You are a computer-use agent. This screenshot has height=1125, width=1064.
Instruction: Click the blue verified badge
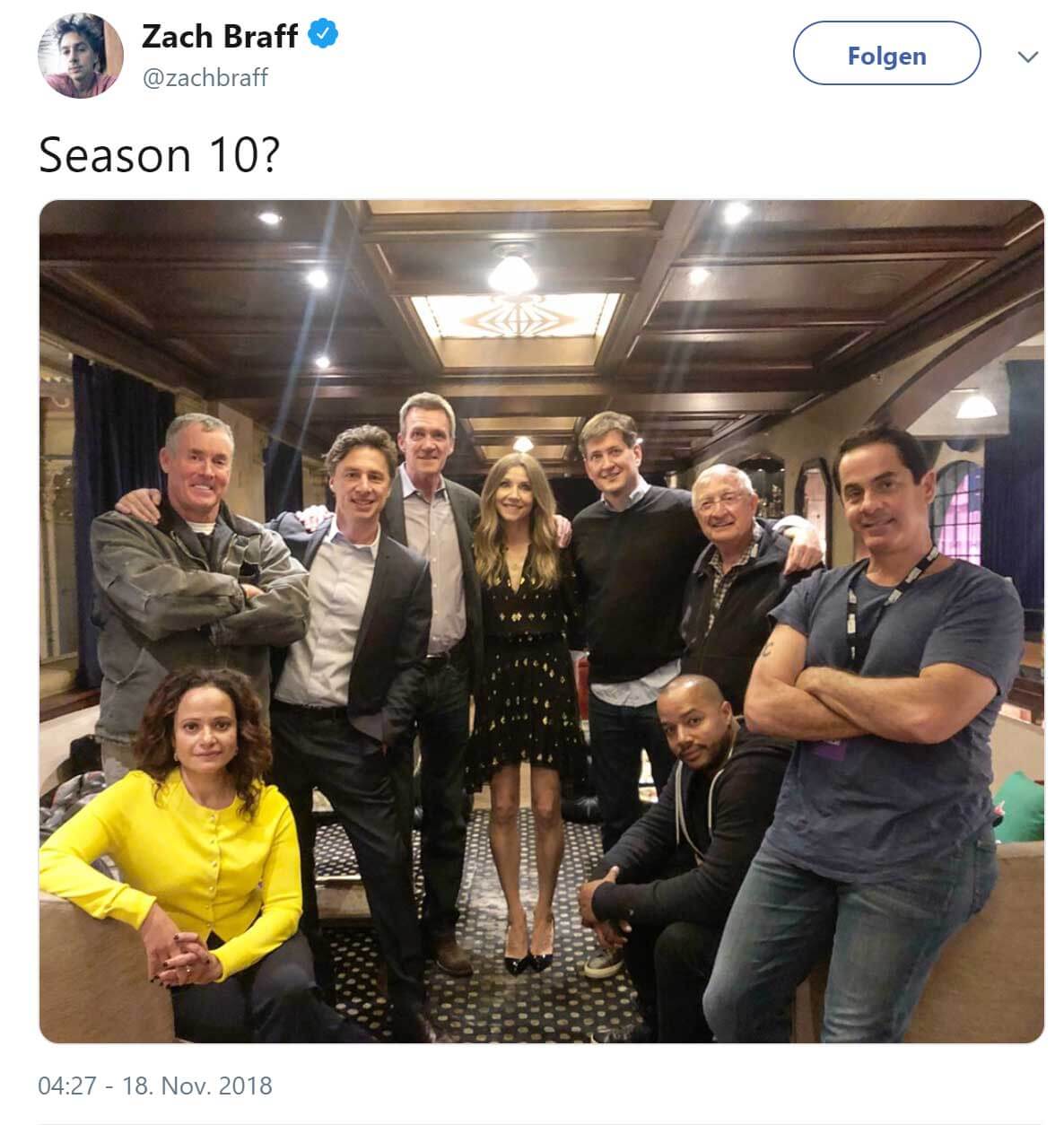(324, 35)
